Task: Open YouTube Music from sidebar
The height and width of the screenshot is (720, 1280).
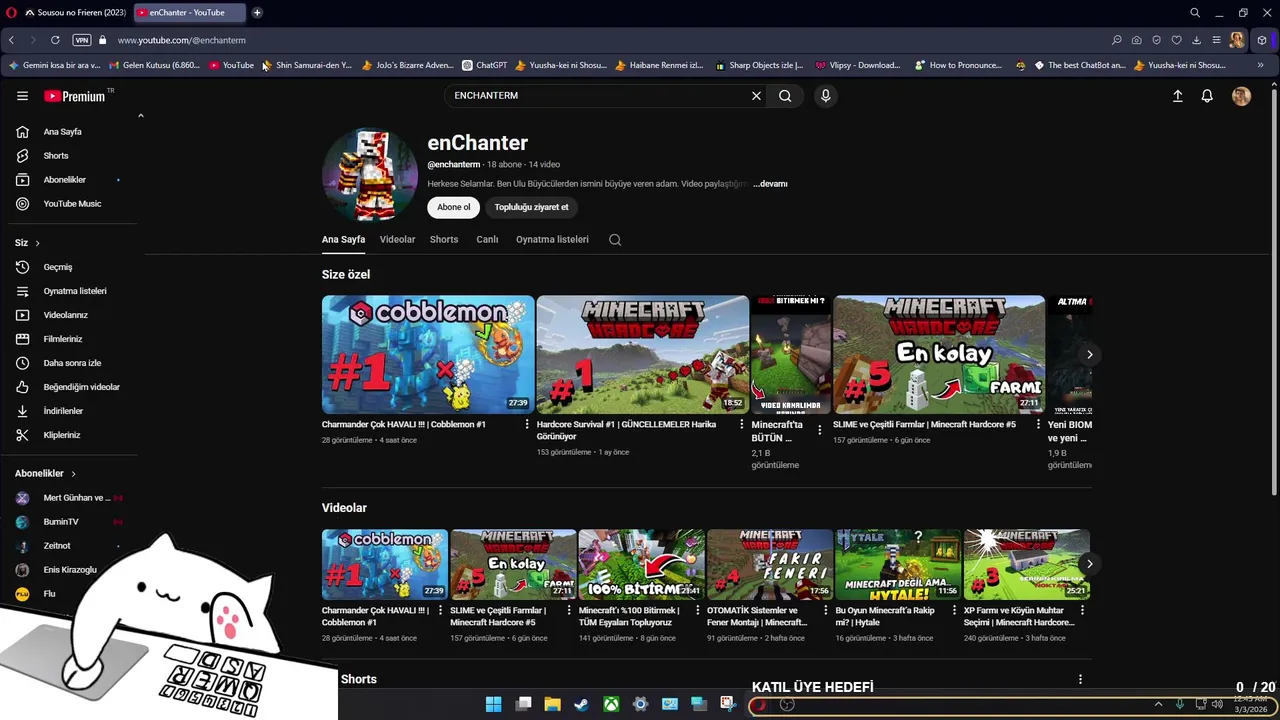Action: [72, 204]
